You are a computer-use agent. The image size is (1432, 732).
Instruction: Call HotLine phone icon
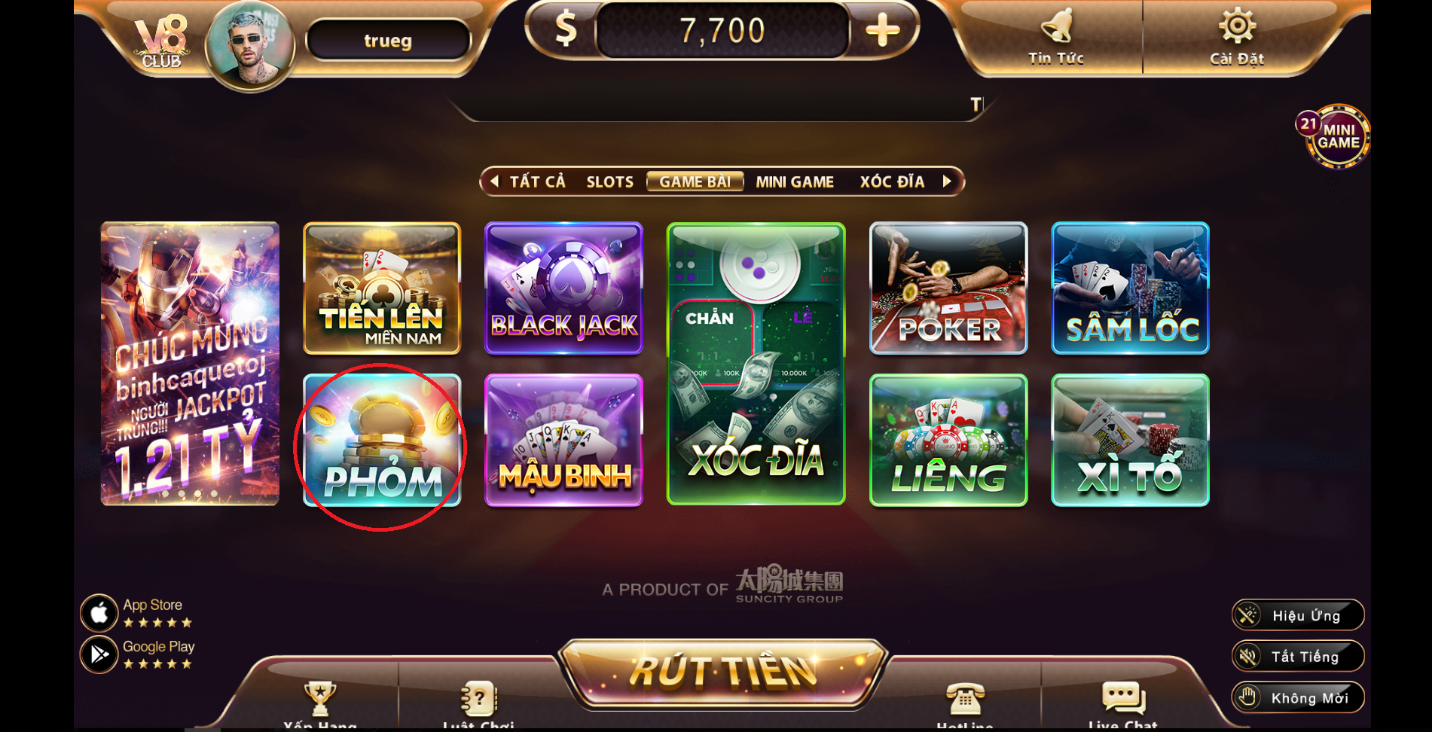pos(965,699)
